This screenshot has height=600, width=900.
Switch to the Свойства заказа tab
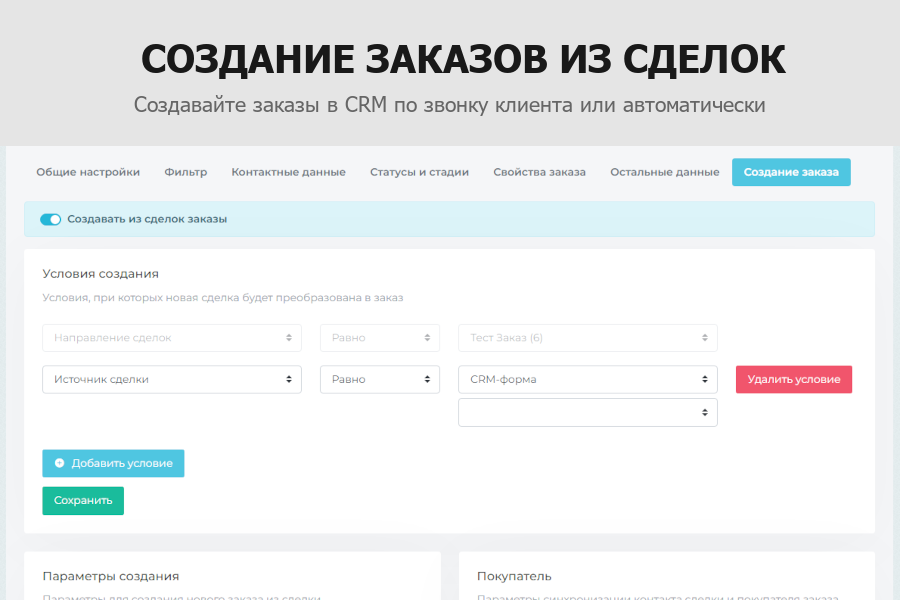pyautogui.click(x=538, y=171)
